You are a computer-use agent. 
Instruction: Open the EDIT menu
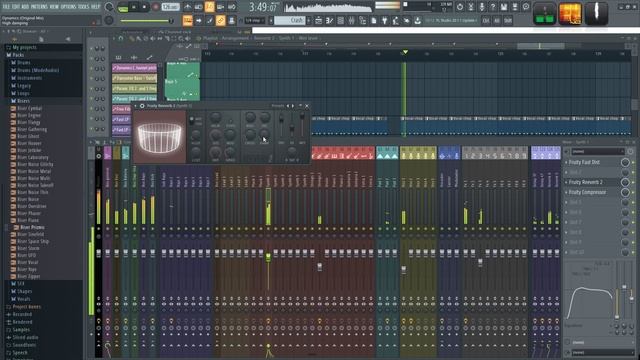point(16,7)
